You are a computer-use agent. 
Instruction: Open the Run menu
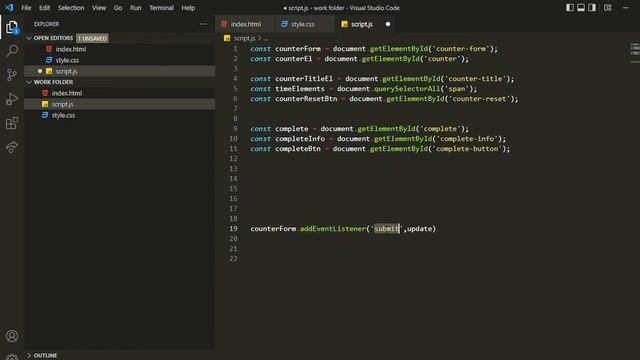point(136,8)
